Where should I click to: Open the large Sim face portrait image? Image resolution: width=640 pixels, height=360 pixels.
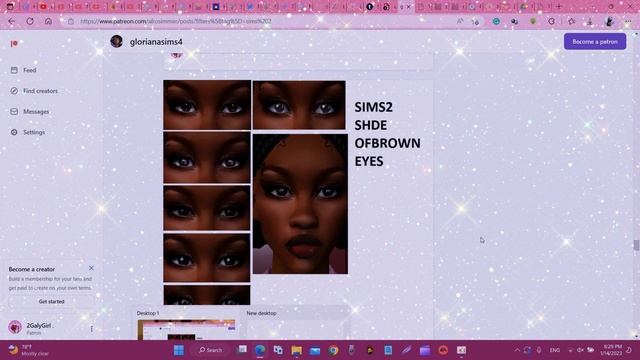300,204
